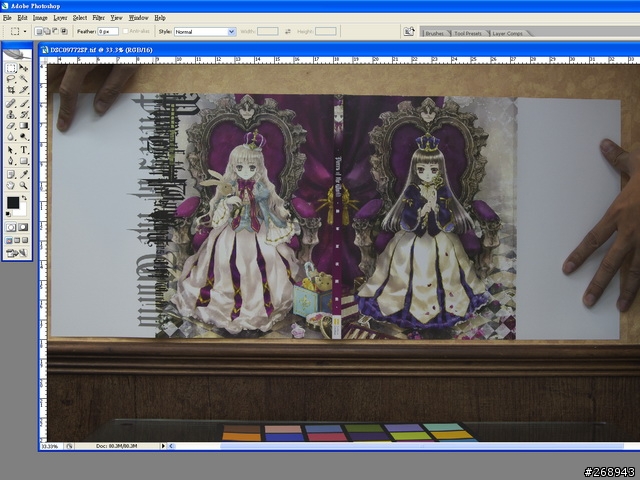The image size is (640, 480).
Task: Select the Notes tool
Action: tap(11, 175)
